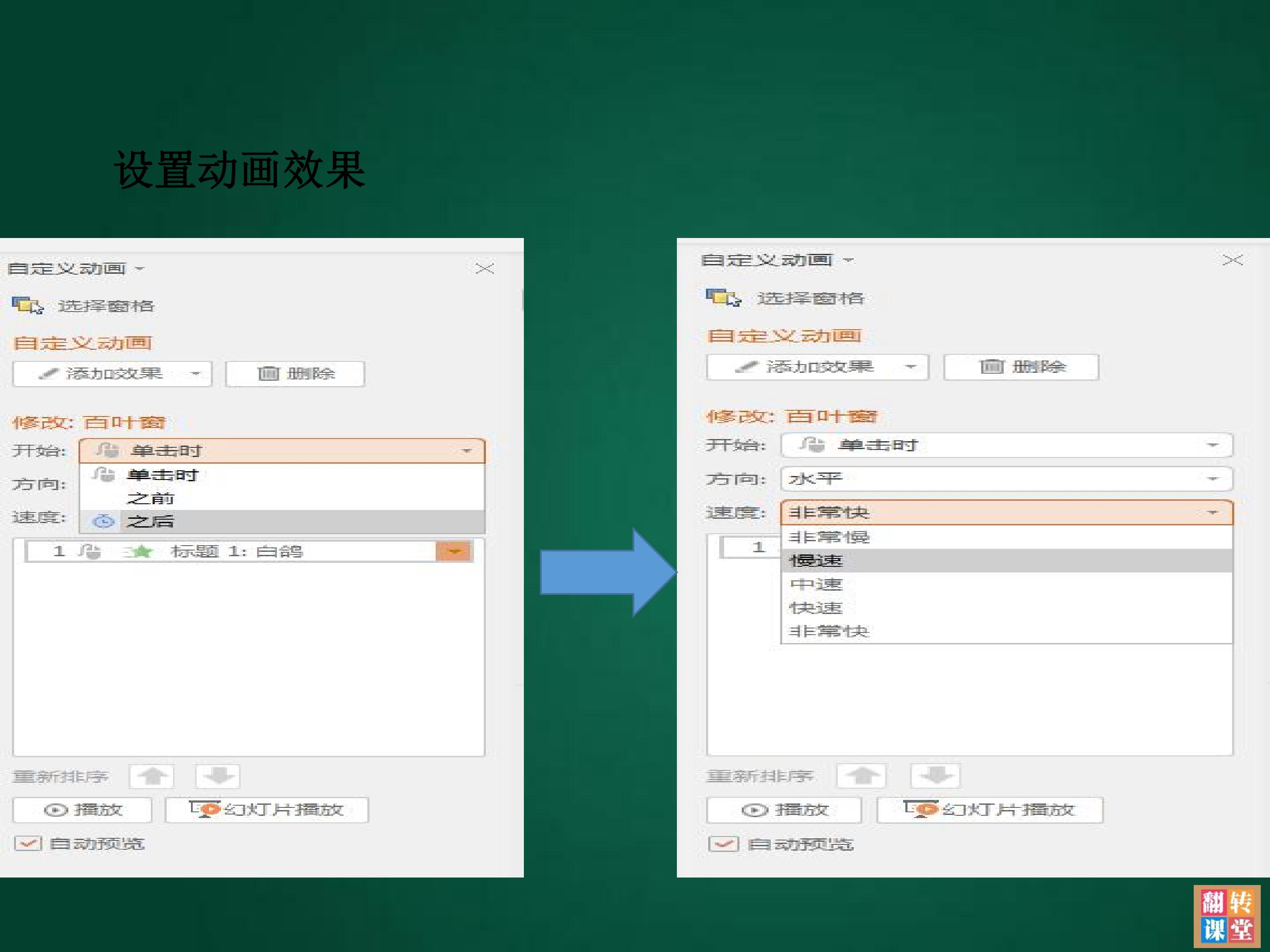
Task: Open 自定义动画 title dropdown in left panel
Action: [139, 268]
